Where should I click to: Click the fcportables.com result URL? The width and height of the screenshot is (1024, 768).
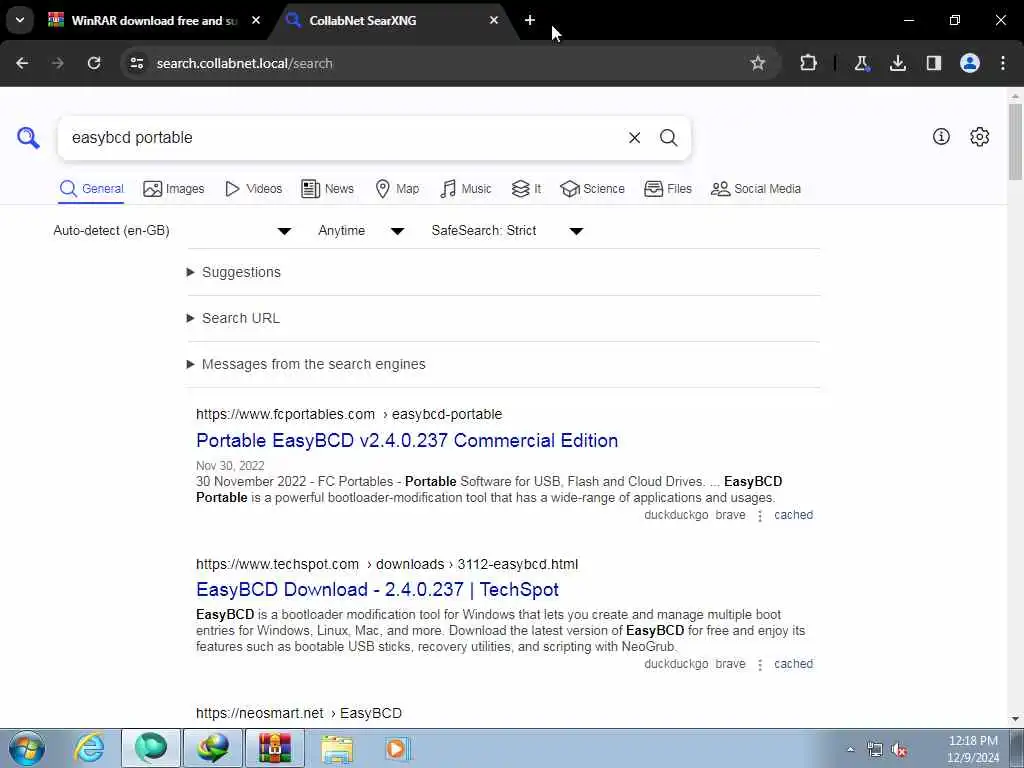pyautogui.click(x=349, y=414)
